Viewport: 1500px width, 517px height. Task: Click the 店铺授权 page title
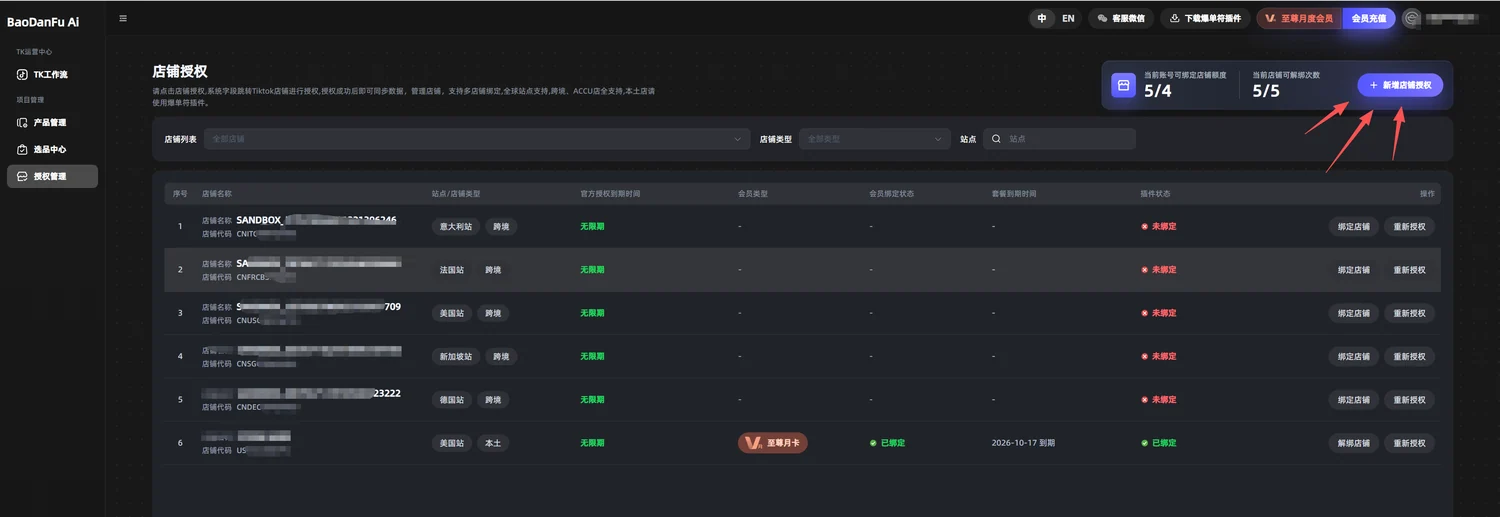[x=180, y=72]
